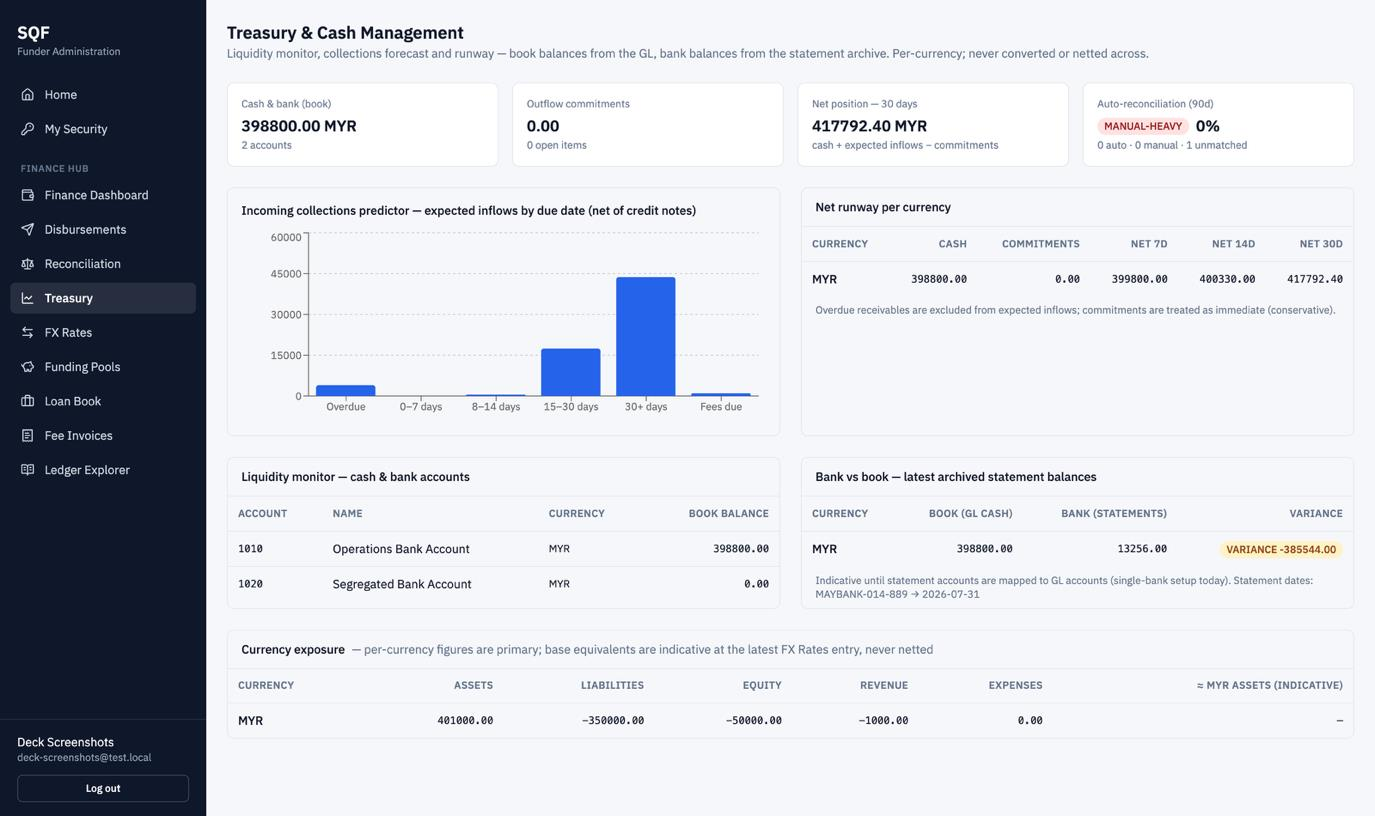
Task: Click the Finance Dashboard wallet icon
Action: (28, 195)
